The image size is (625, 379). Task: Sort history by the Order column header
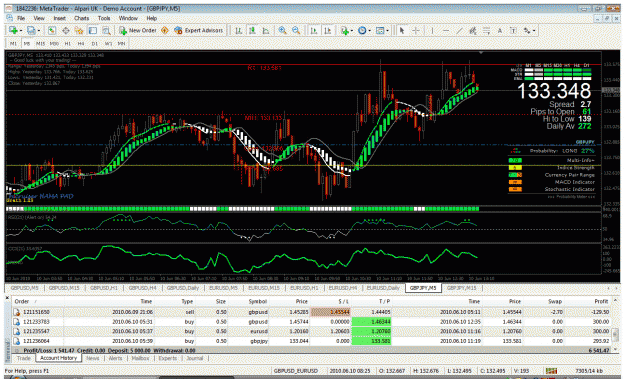pos(22,301)
